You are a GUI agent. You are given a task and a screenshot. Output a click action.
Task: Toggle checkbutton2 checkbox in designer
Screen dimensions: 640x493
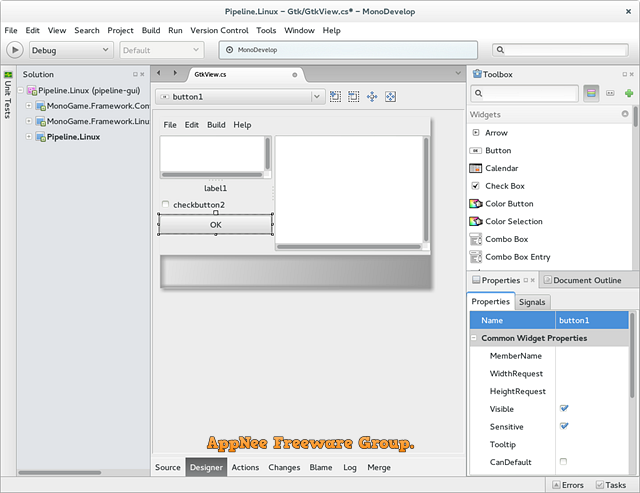(165, 204)
